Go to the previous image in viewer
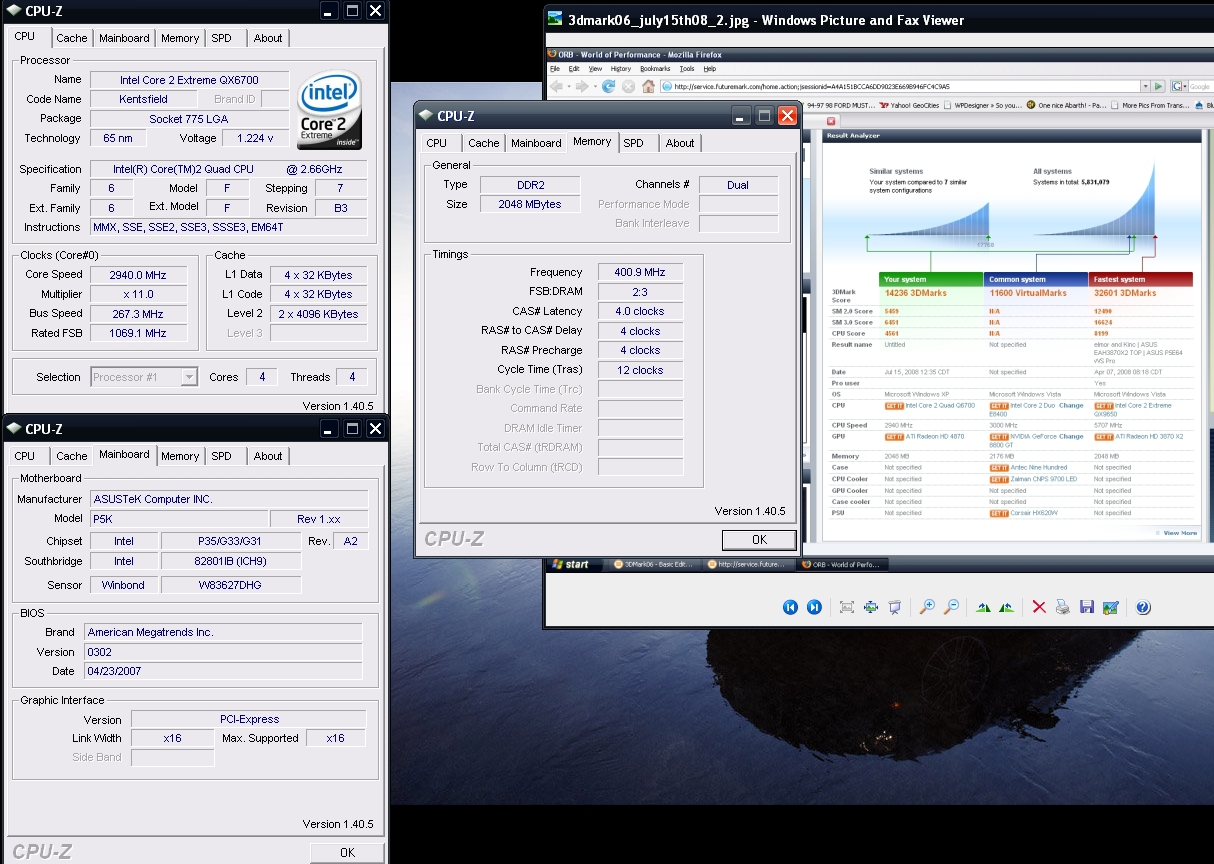 point(790,607)
